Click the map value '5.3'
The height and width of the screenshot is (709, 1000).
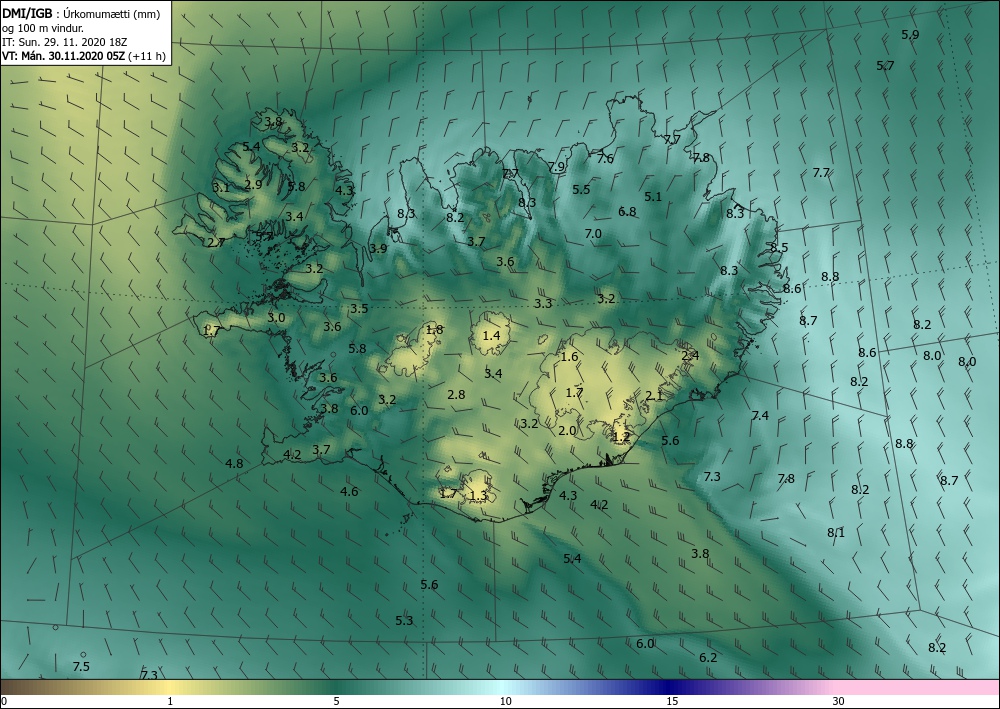[404, 621]
